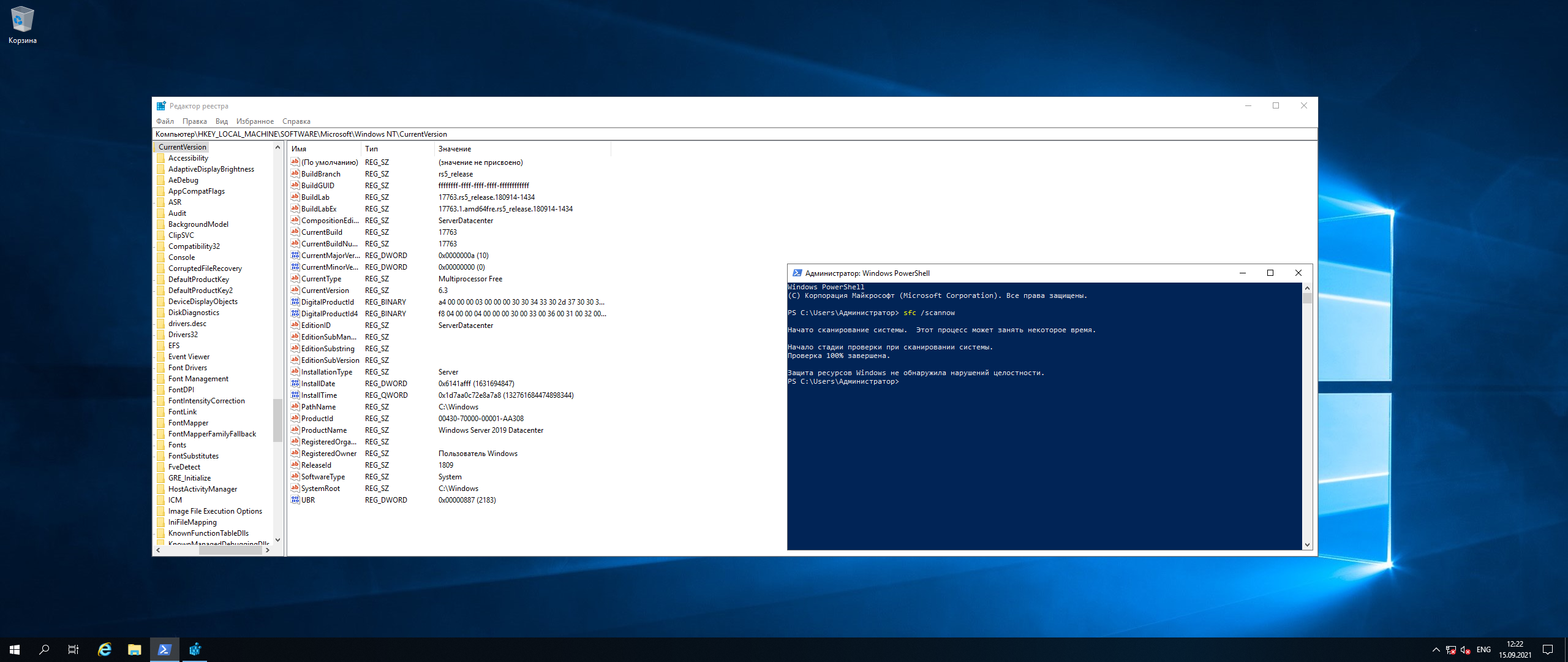Viewport: 1568px width, 662px height.
Task: Maximize the PowerShell window
Action: click(x=1270, y=273)
